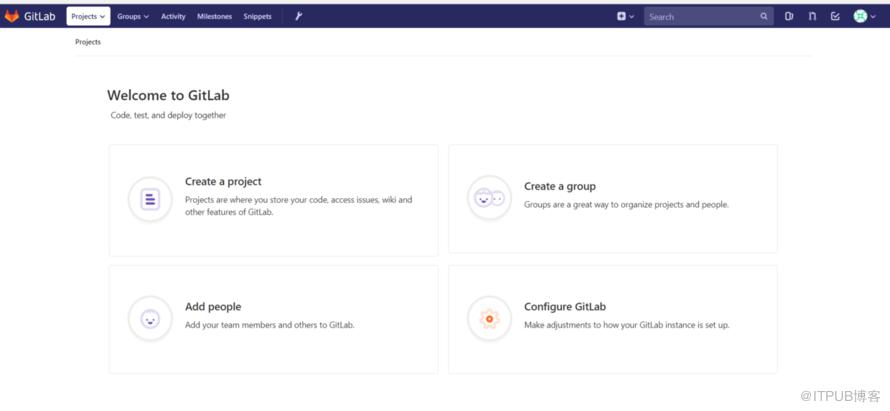
Task: Expand the Groups dropdown
Action: 133,16
